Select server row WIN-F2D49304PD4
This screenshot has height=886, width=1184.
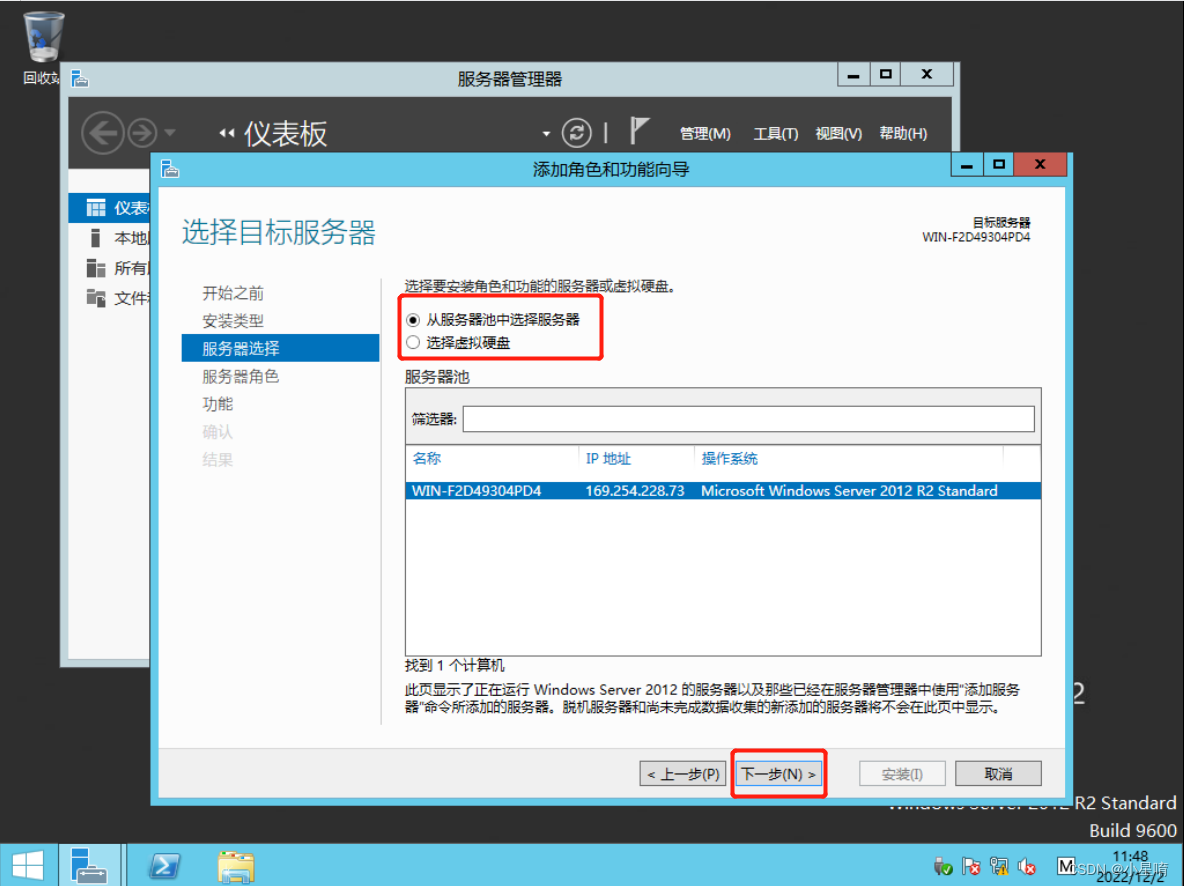pyautogui.click(x=723, y=491)
